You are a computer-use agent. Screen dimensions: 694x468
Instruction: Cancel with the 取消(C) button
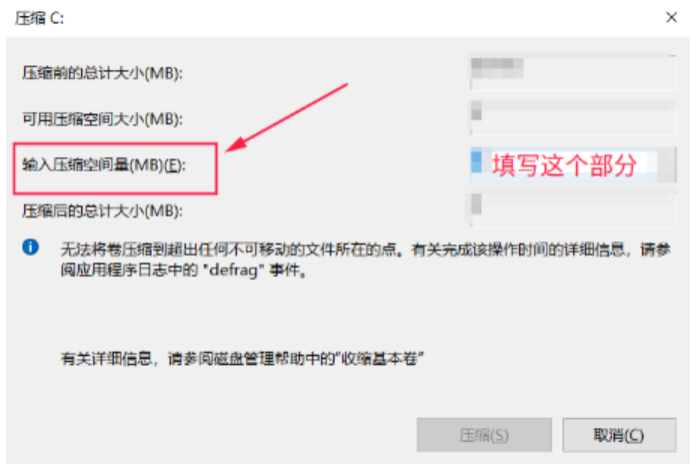point(619,435)
